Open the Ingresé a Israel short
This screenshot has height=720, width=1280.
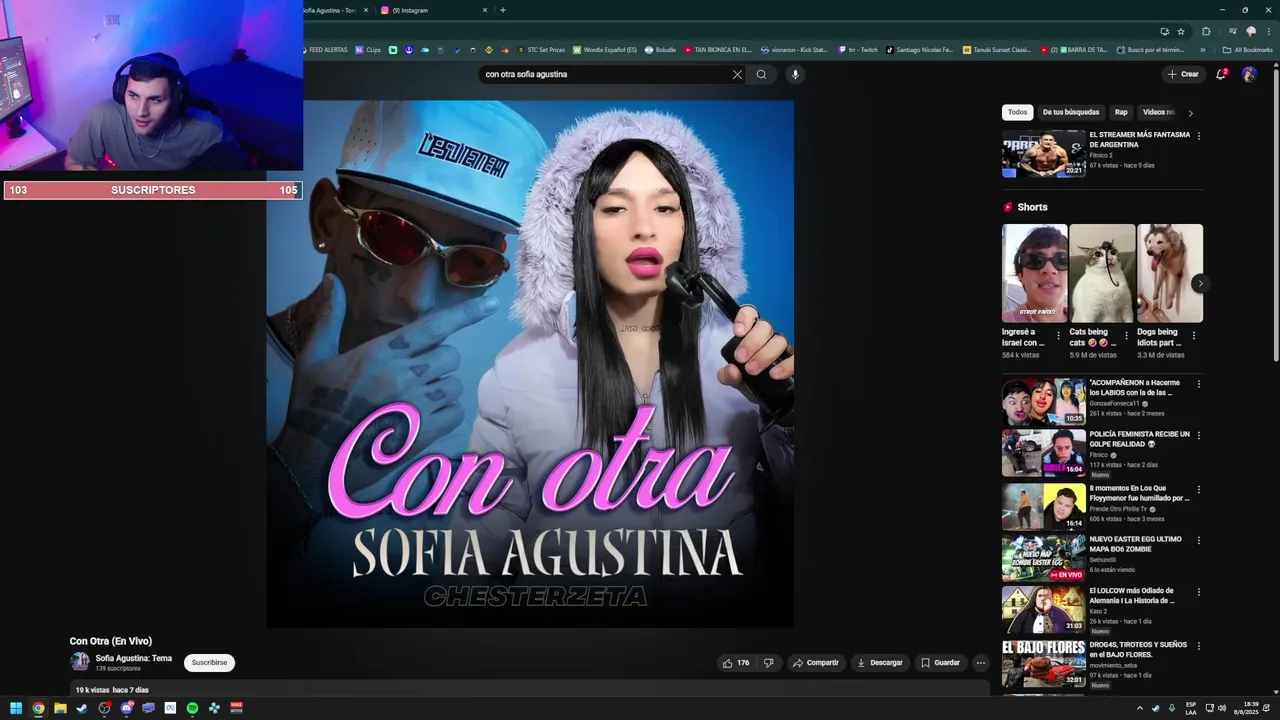pyautogui.click(x=1034, y=273)
